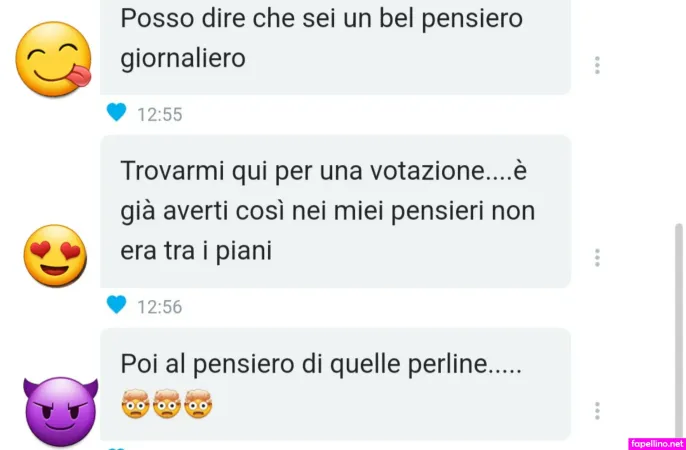686x450 pixels.
Task: Open the fapellino.net watermark link
Action: [657, 444]
